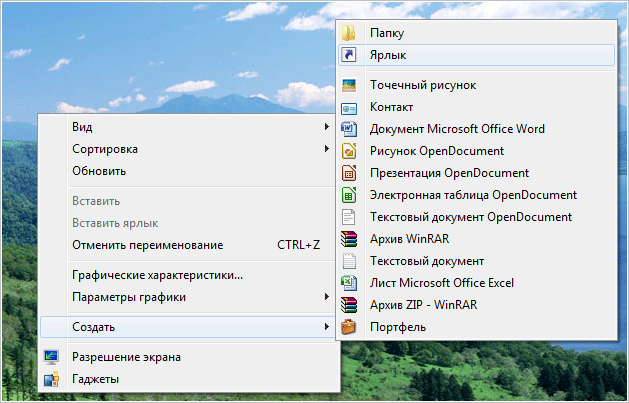Click the OpenDocument spreadsheet icon
629x403 pixels.
[x=349, y=195]
